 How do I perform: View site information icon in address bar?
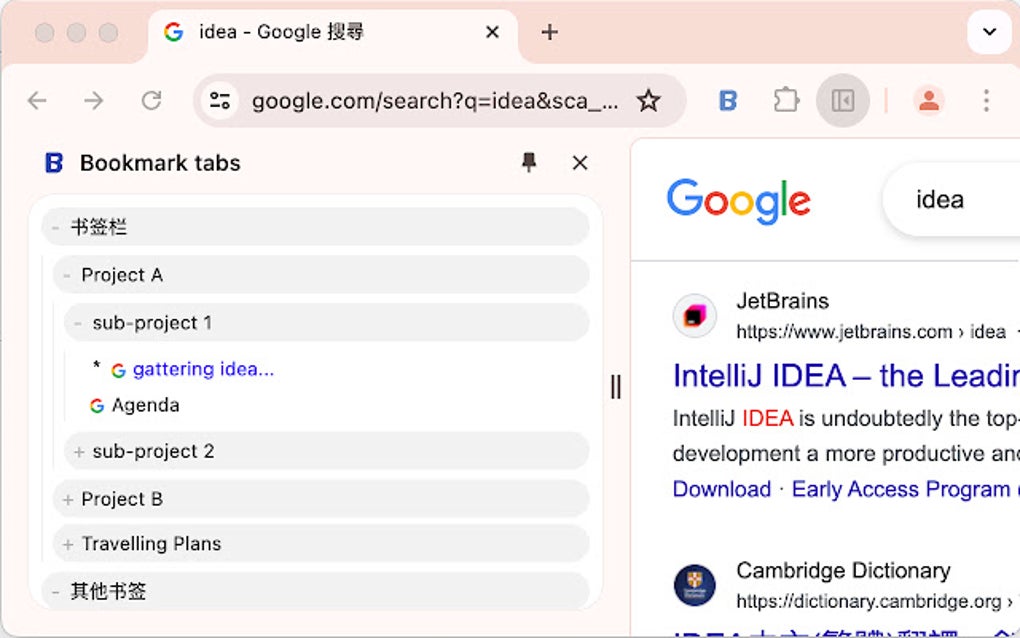(220, 100)
